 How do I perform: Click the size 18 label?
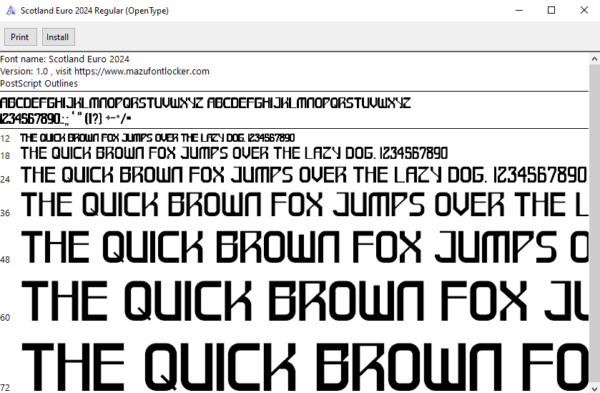click(x=5, y=156)
